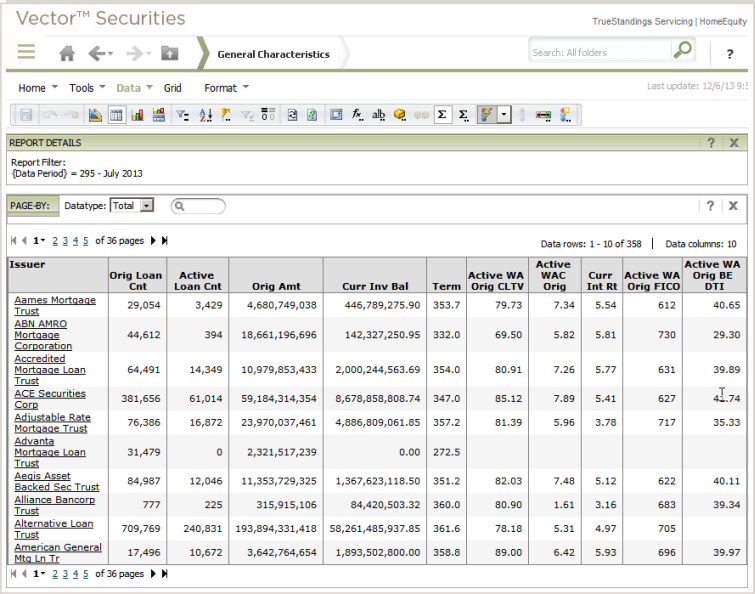Open the view filter funnel icon
This screenshot has height=594, width=755.
pos(182,115)
